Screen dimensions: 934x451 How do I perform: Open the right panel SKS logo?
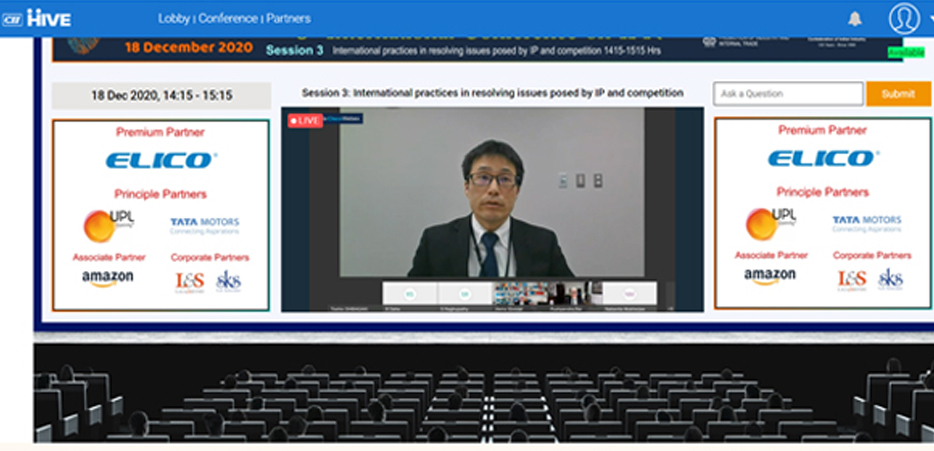point(891,279)
